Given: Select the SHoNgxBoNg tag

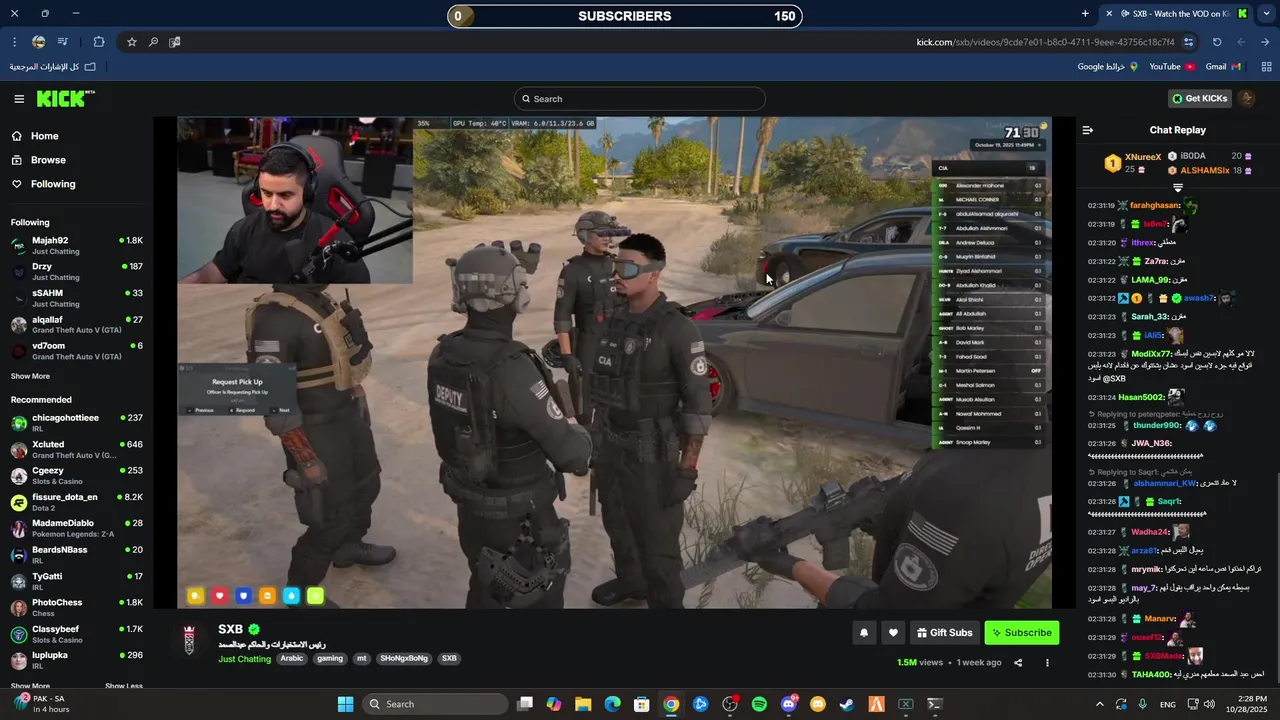Looking at the screenshot, I should 404,659.
